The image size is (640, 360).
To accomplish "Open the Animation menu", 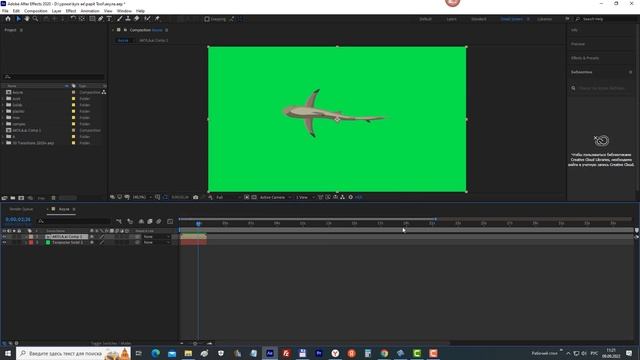I will (x=90, y=11).
